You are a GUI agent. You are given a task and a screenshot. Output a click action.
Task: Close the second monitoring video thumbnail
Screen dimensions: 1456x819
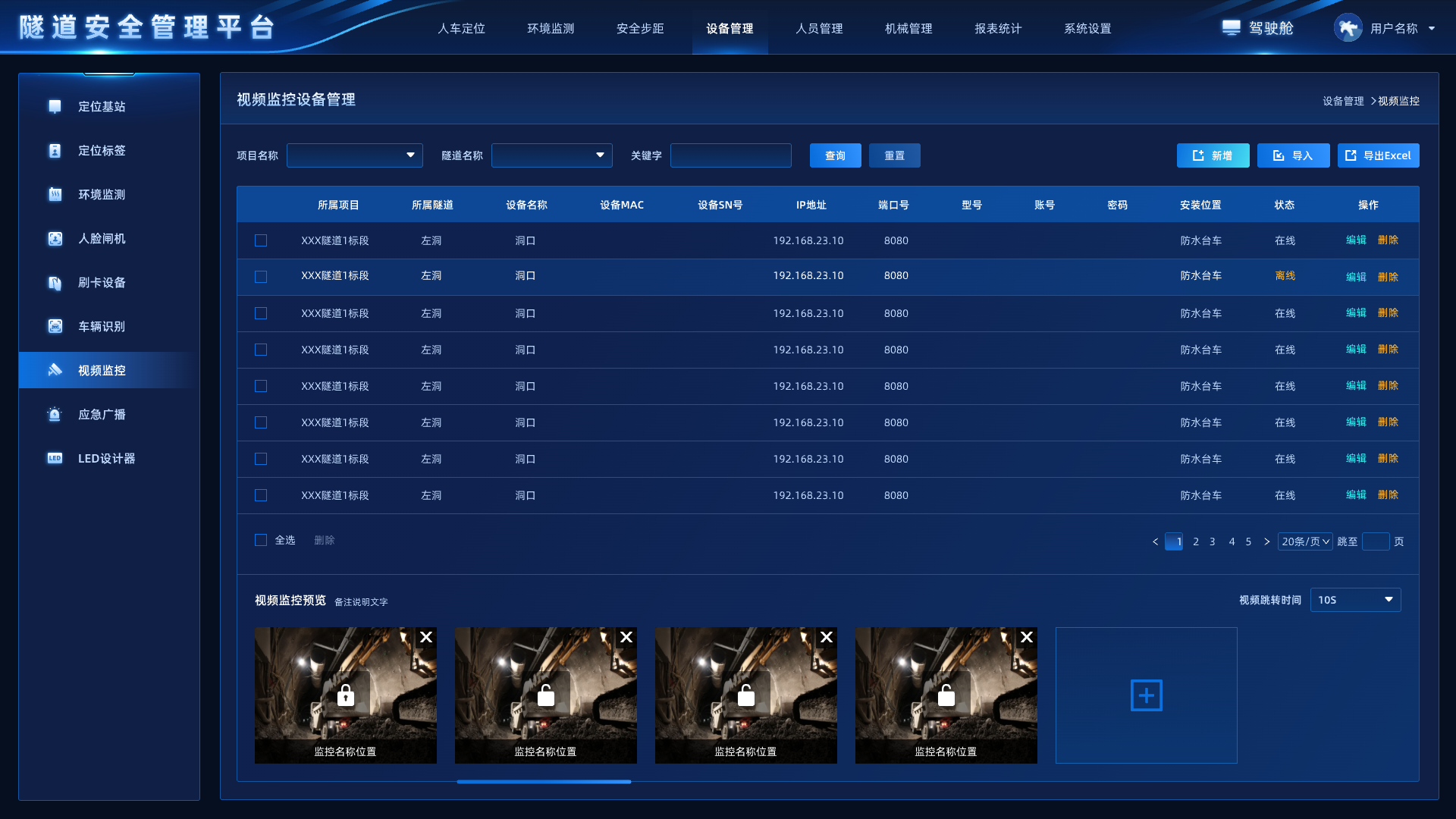[626, 637]
